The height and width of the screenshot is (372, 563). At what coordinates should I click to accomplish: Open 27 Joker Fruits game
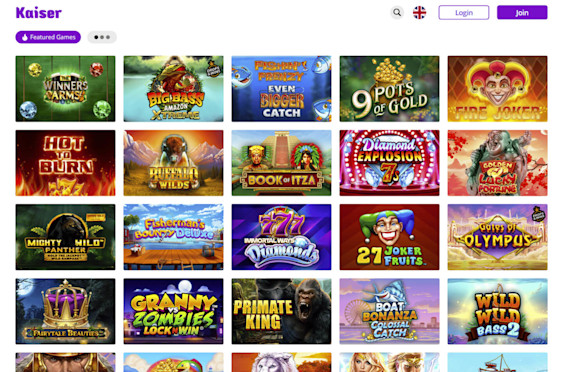pos(390,237)
